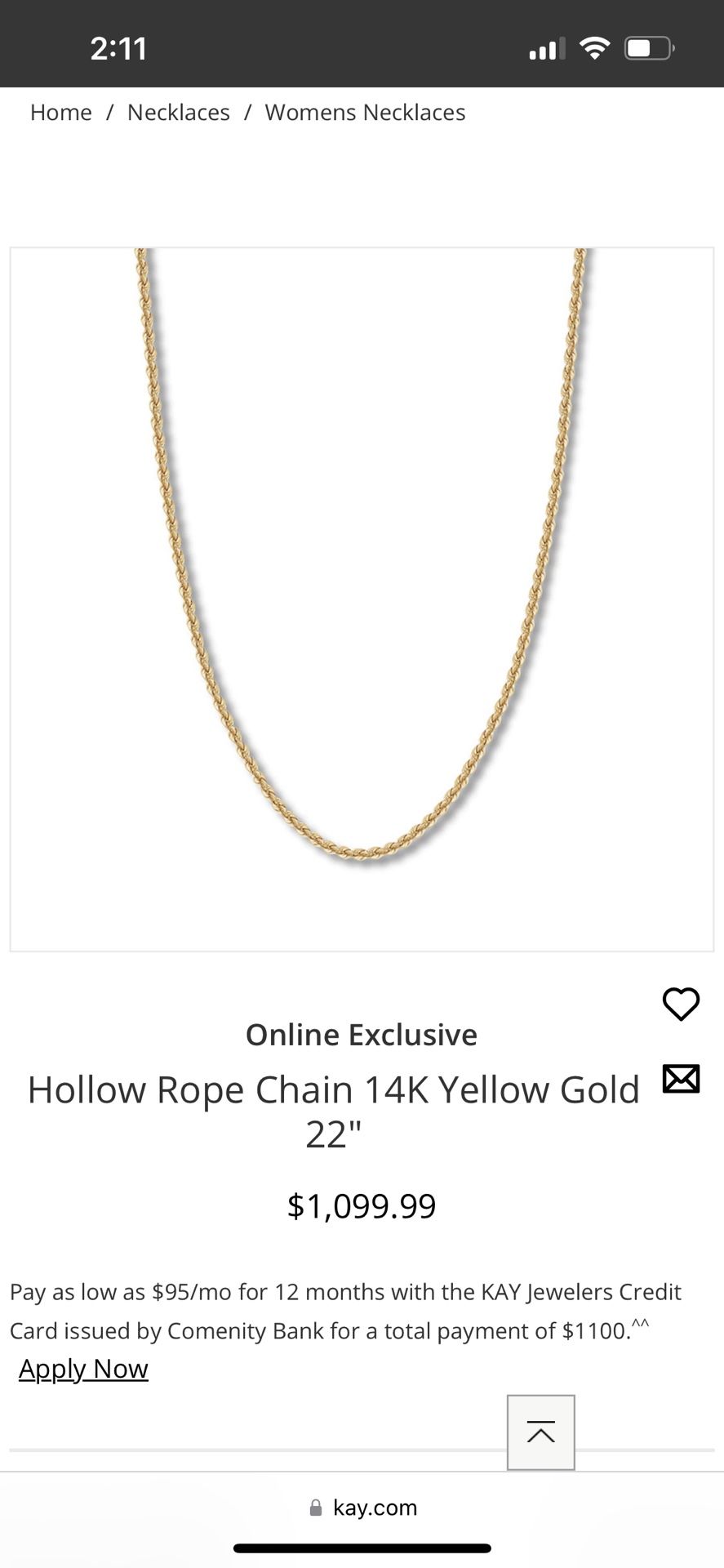Add necklace to favorites heart icon
The width and height of the screenshot is (724, 1568).
click(x=681, y=1004)
